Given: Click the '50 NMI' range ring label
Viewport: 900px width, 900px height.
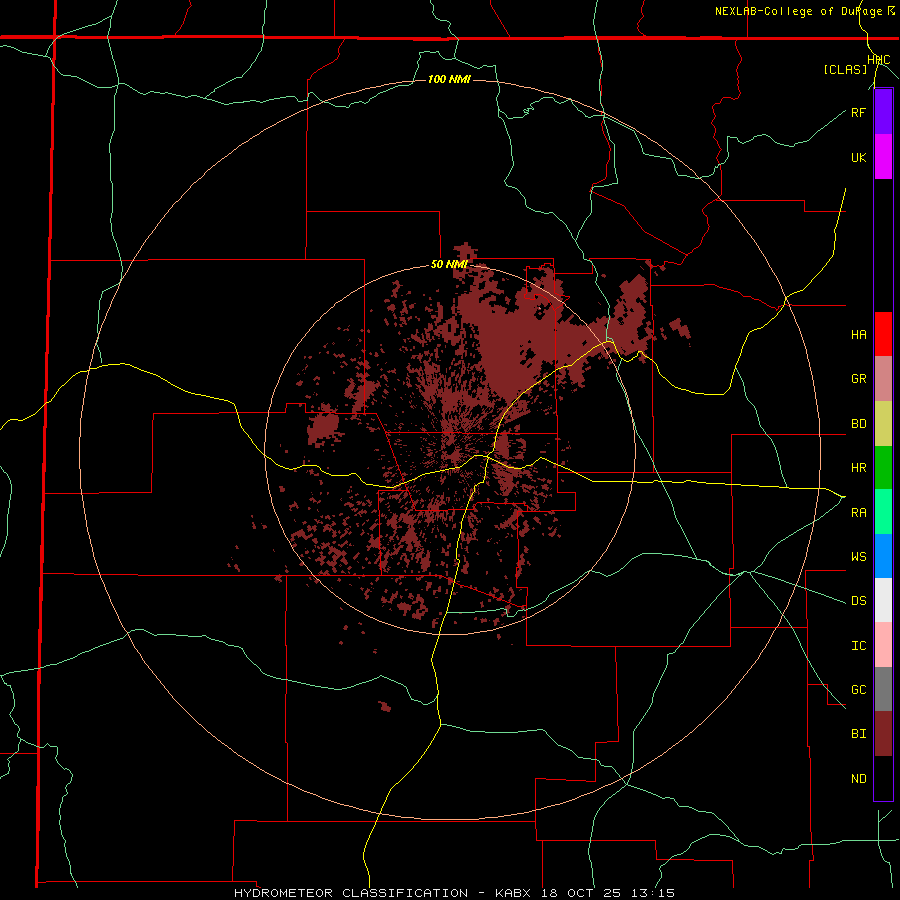Looking at the screenshot, I should [449, 265].
